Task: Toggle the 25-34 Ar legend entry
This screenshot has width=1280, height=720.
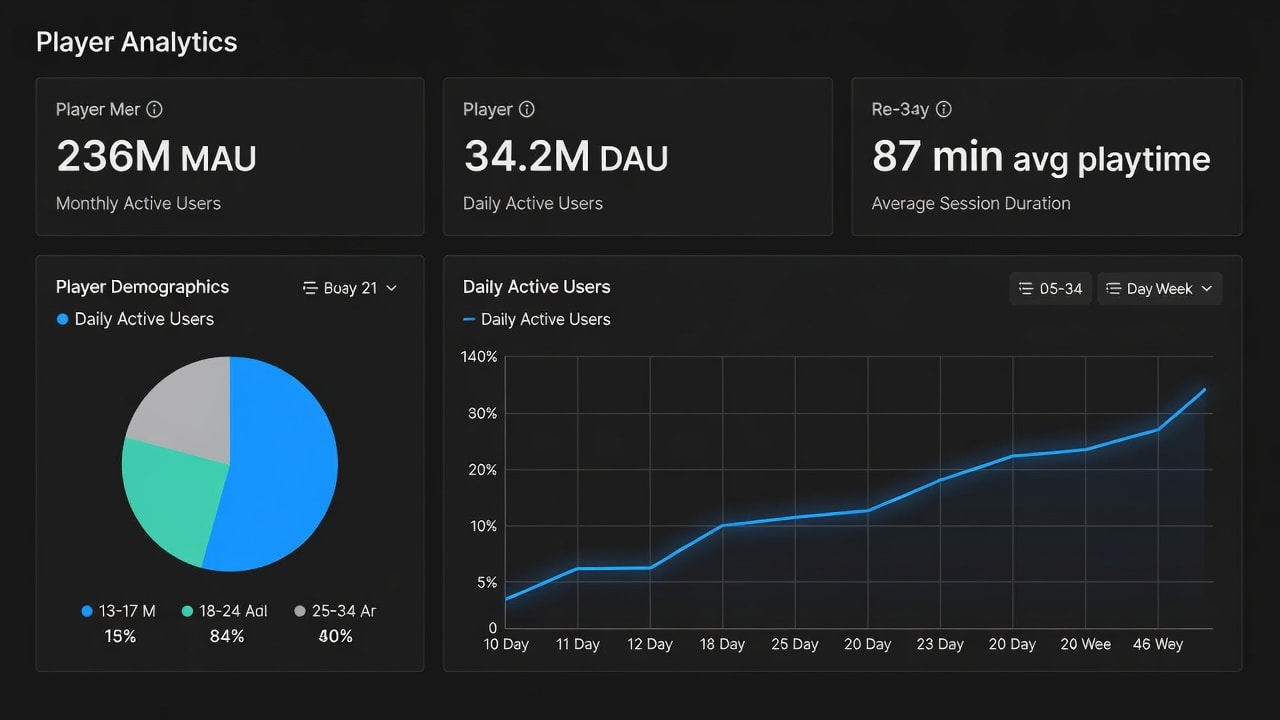Action: click(x=335, y=611)
